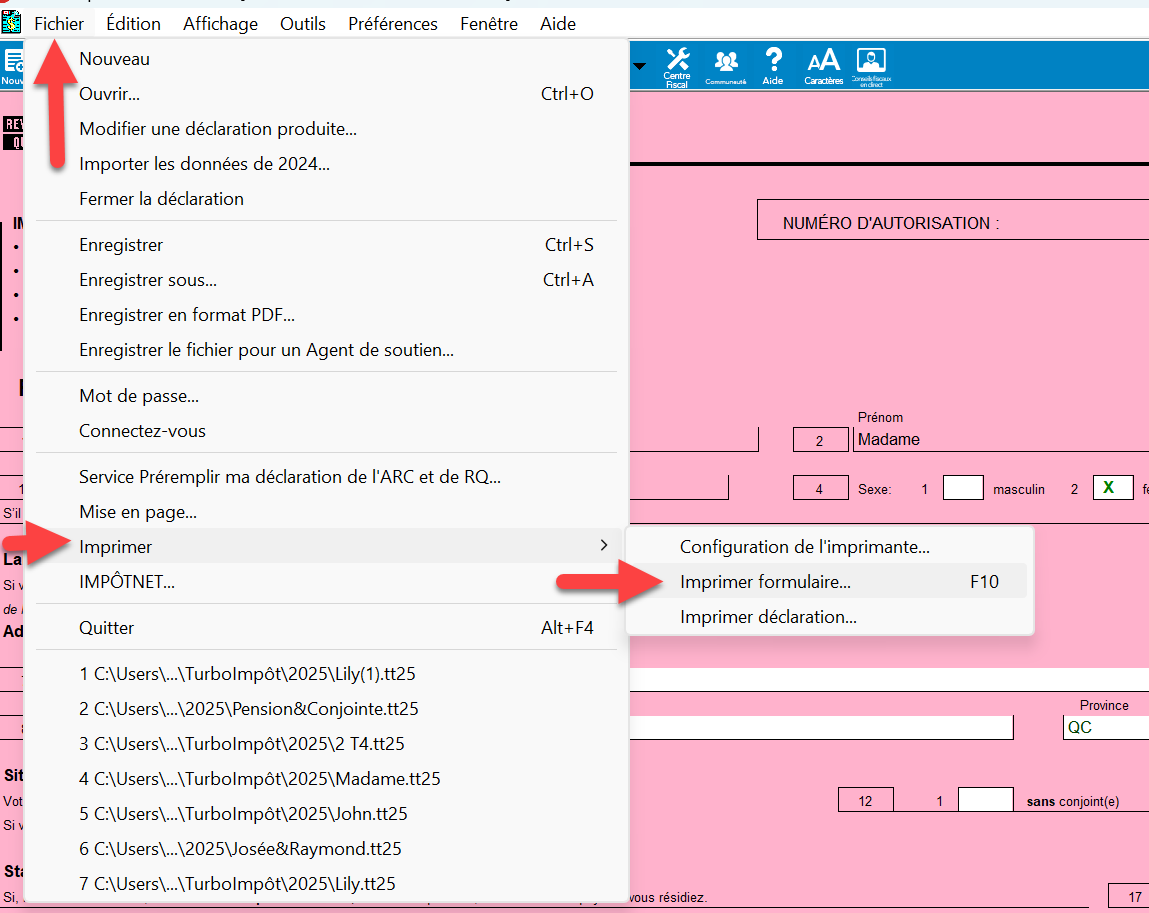Viewport: 1149px width, 913px height.
Task: Uncheck the box marked with X
Action: point(1112,488)
